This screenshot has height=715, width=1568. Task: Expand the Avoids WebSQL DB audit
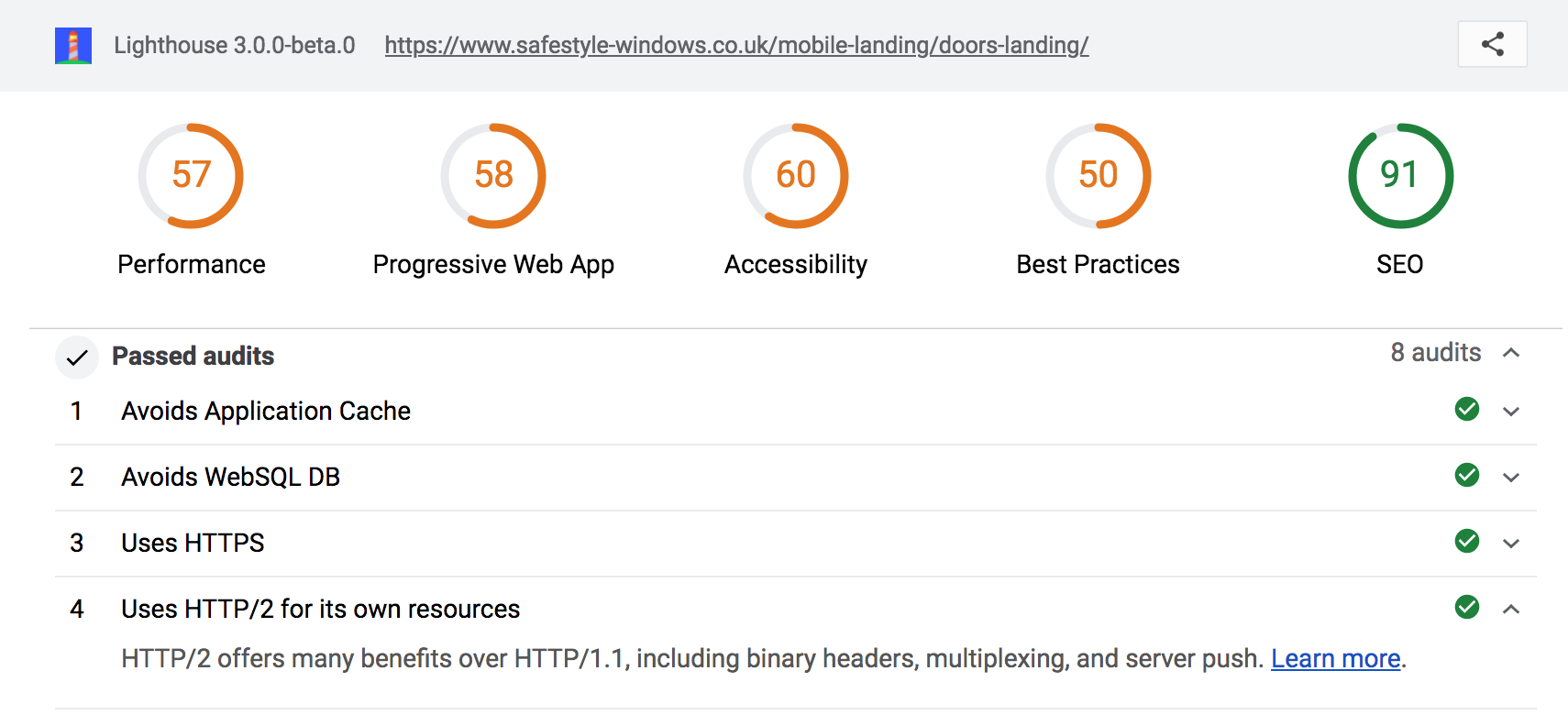point(1513,476)
